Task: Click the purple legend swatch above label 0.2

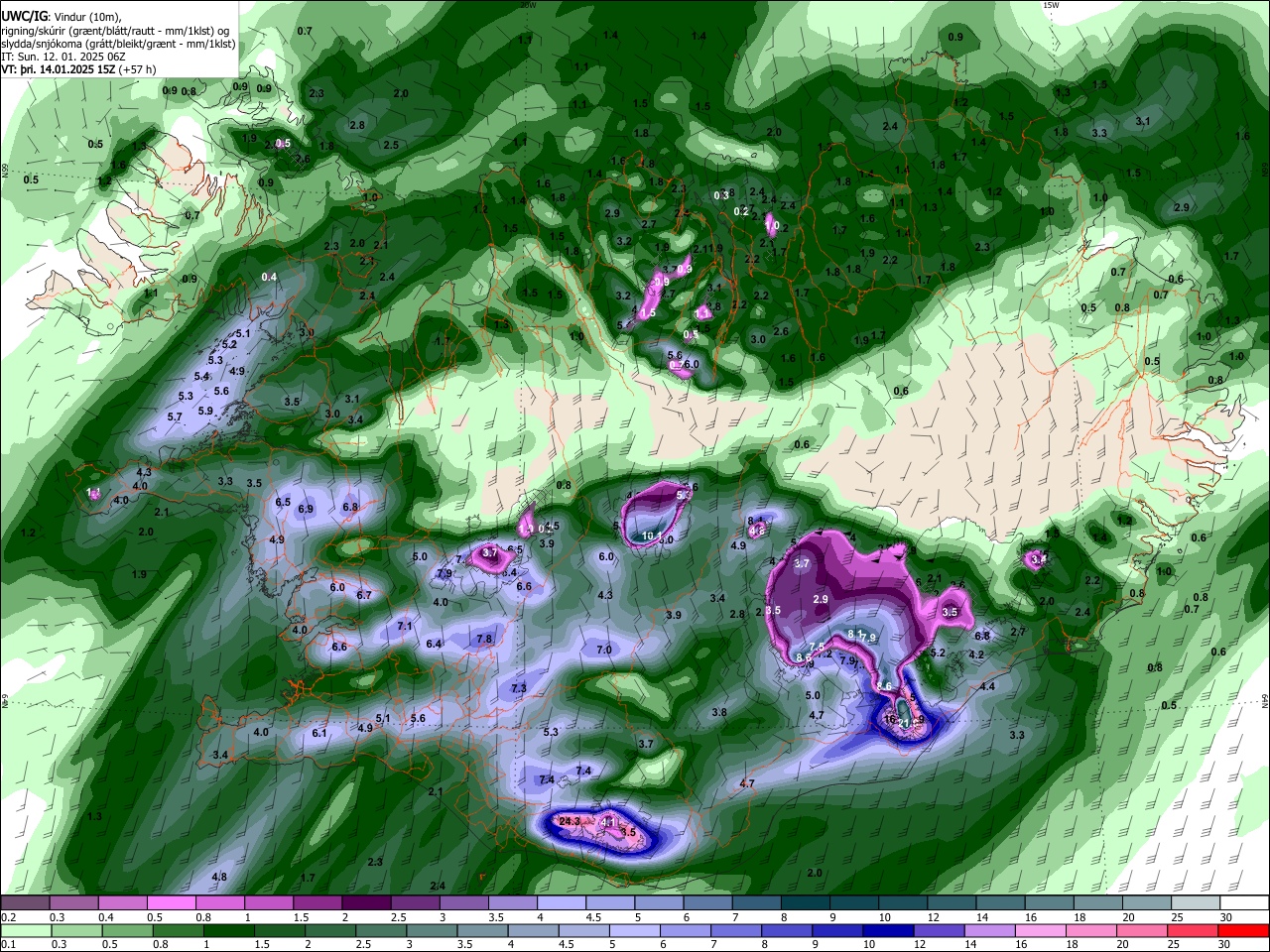Action: pyautogui.click(x=25, y=903)
